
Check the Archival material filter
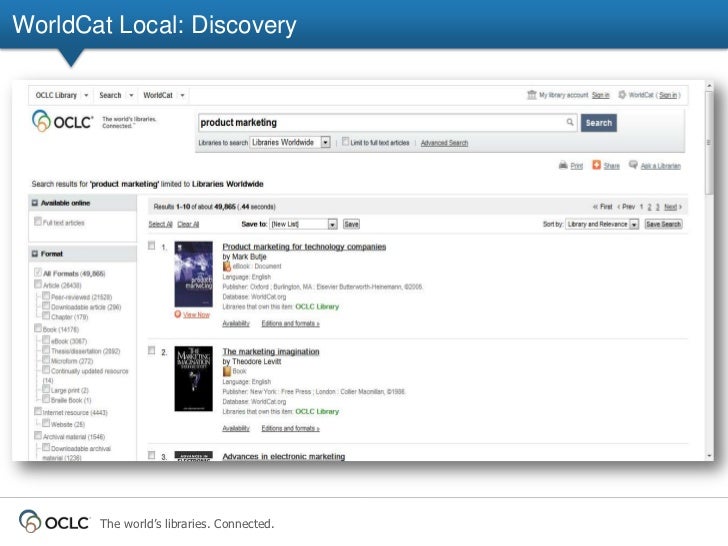point(38,436)
